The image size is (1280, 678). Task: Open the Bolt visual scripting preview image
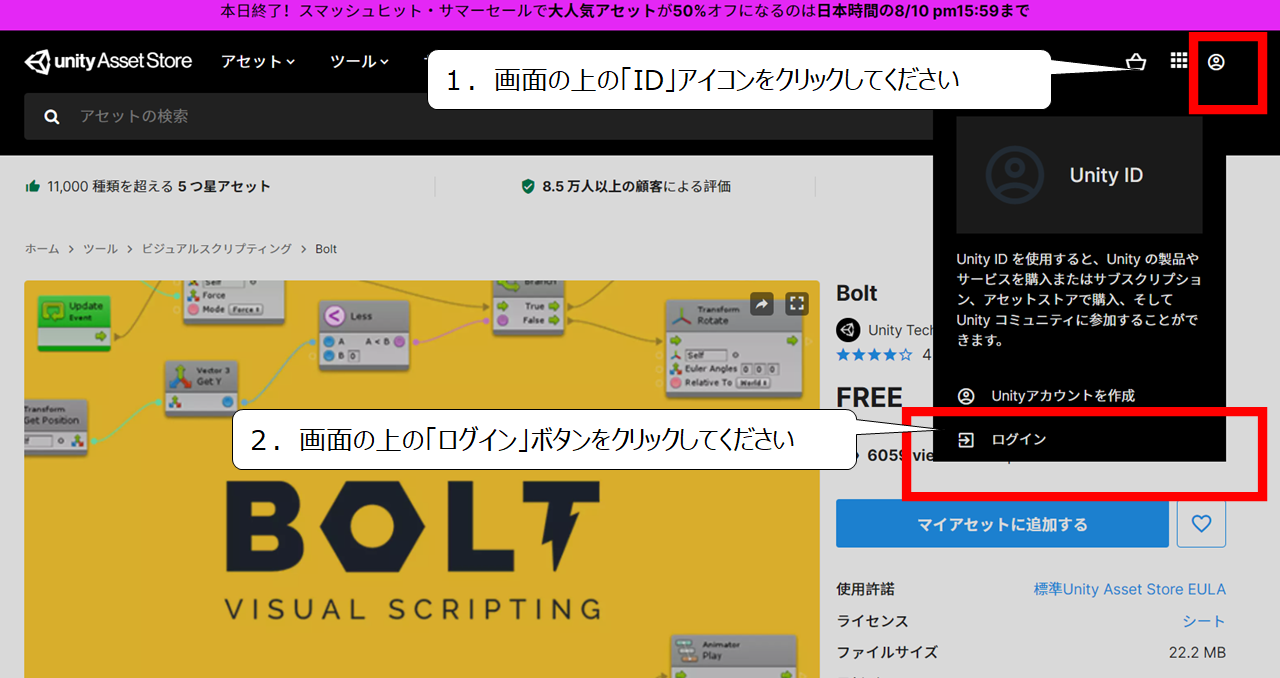pyautogui.click(x=422, y=479)
